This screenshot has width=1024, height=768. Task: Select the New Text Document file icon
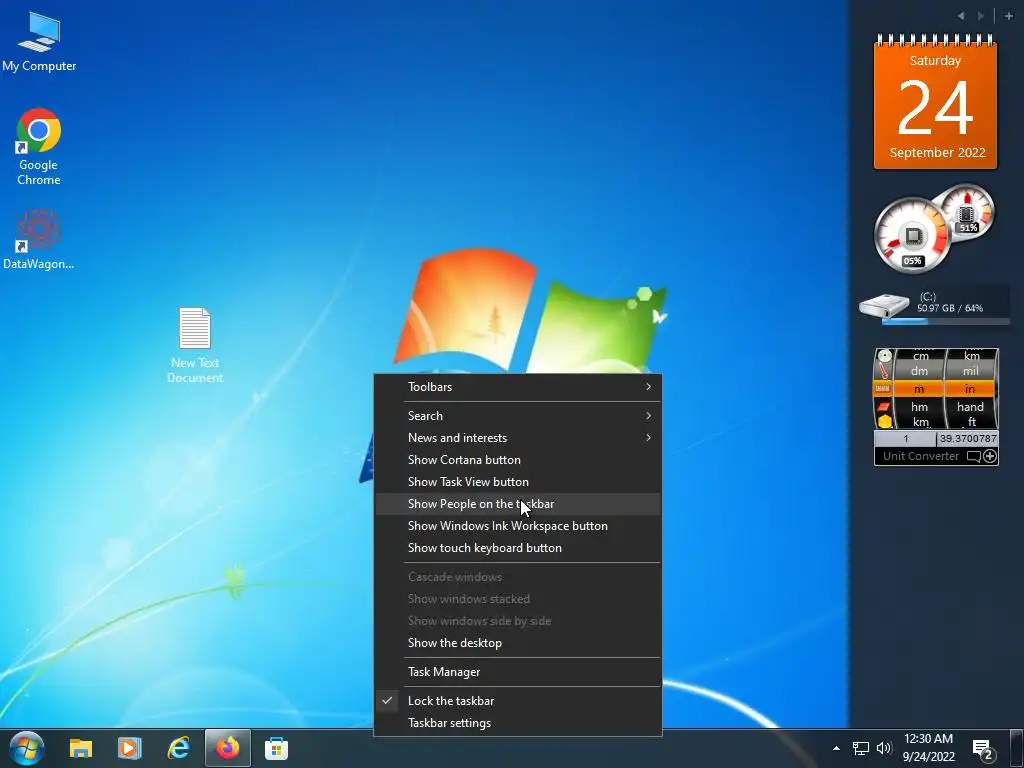pyautogui.click(x=195, y=345)
